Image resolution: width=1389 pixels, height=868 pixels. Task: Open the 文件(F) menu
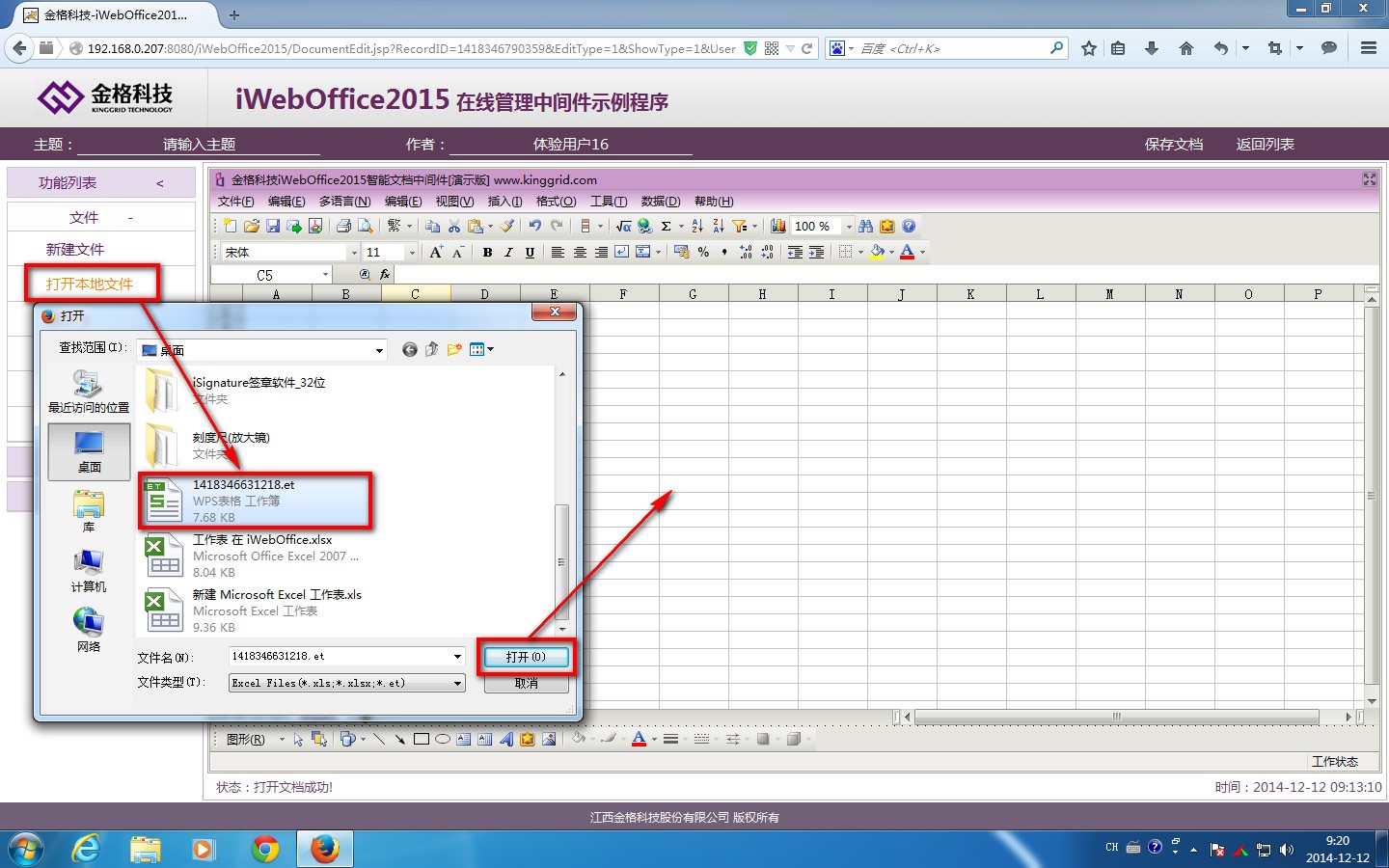pyautogui.click(x=235, y=202)
